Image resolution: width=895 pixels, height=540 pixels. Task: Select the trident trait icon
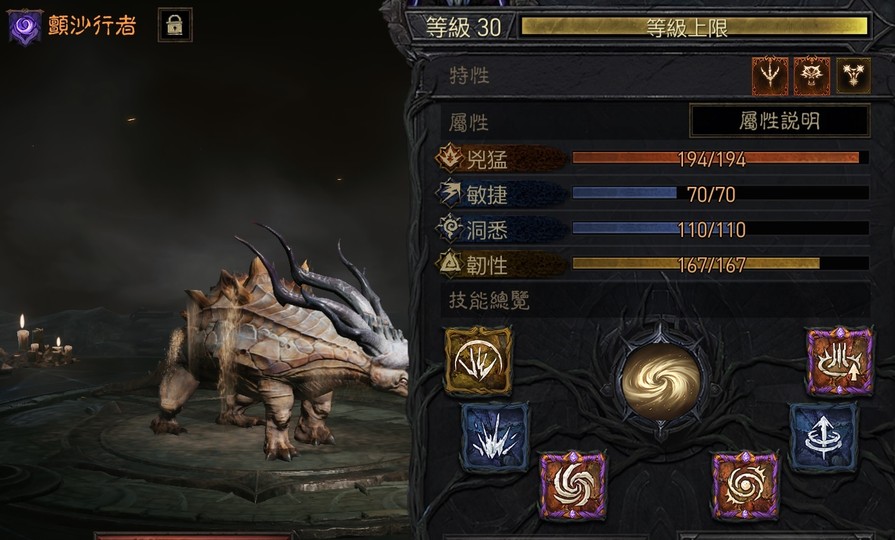(770, 75)
